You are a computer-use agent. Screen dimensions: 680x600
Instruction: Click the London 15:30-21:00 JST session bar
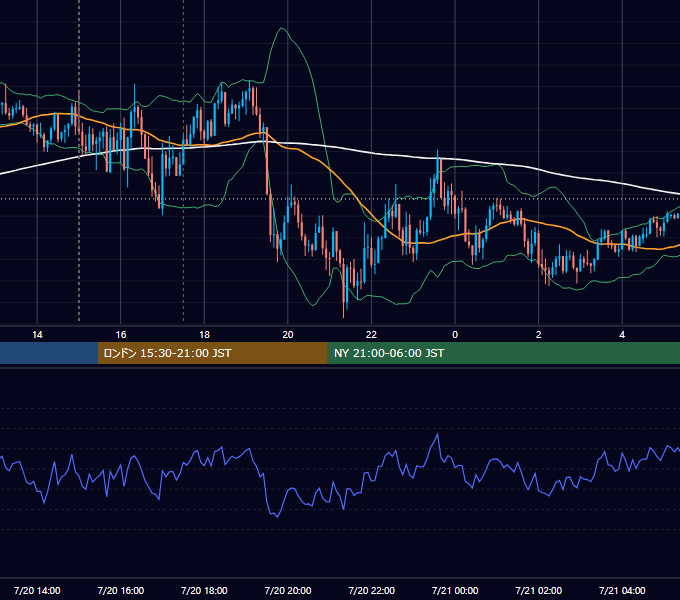click(212, 353)
